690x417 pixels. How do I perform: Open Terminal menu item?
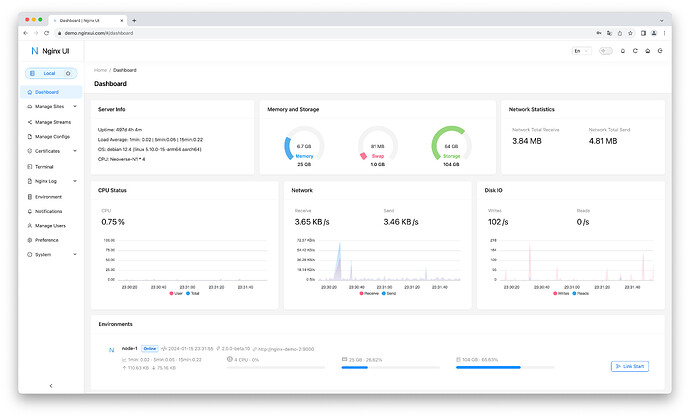[x=51, y=167]
